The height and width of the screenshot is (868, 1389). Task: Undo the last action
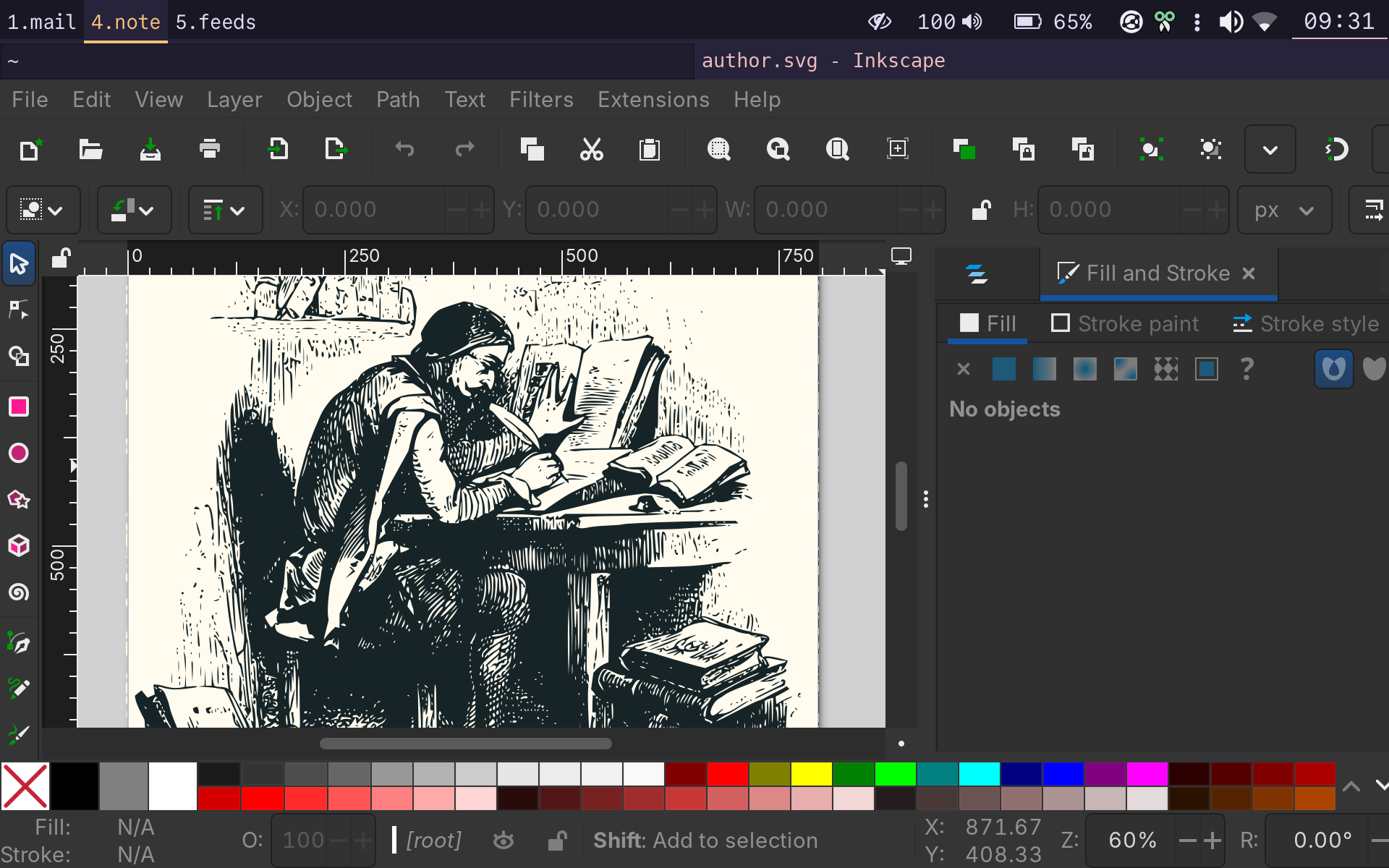[x=404, y=150]
